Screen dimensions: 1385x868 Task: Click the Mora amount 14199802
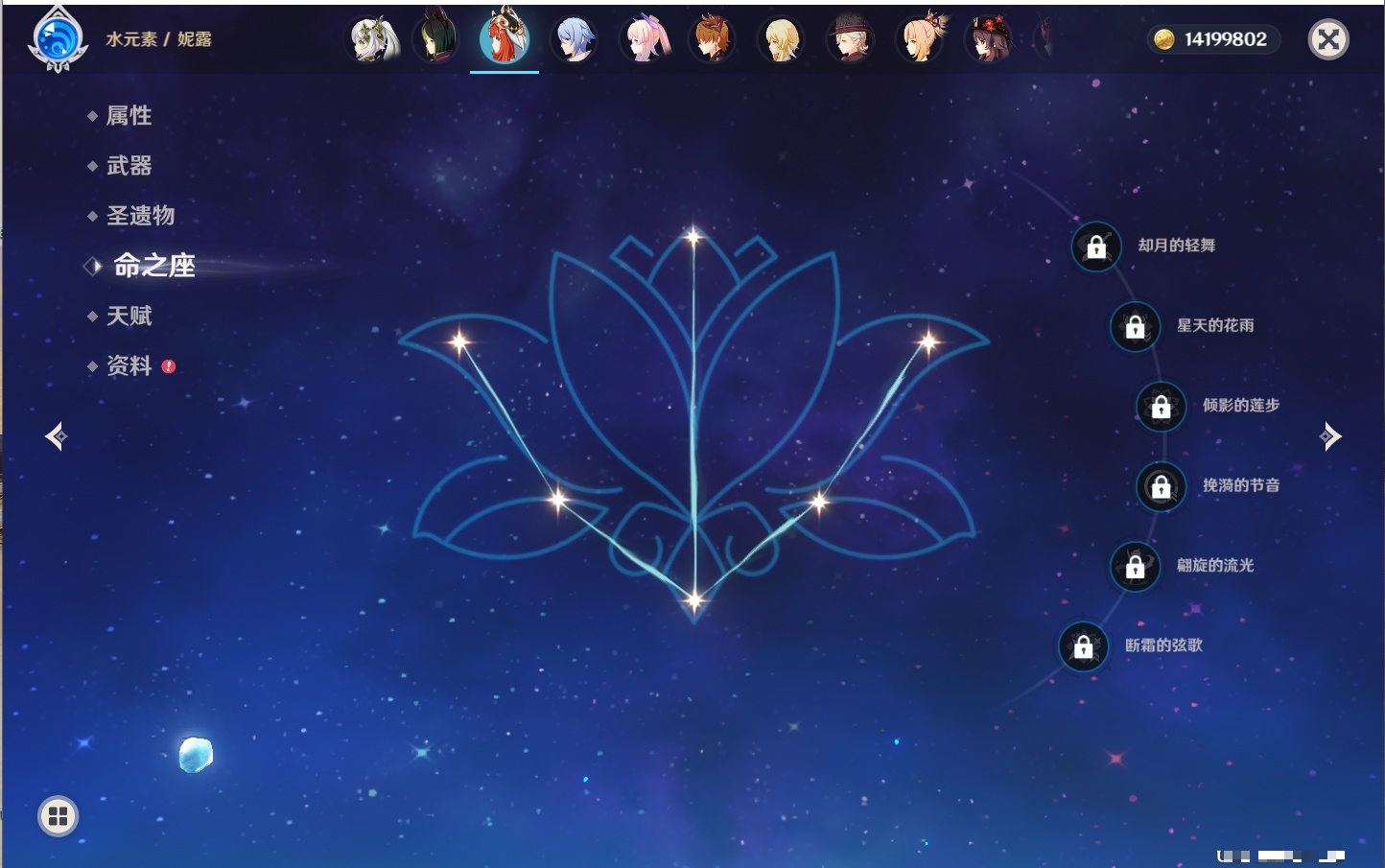1225,39
